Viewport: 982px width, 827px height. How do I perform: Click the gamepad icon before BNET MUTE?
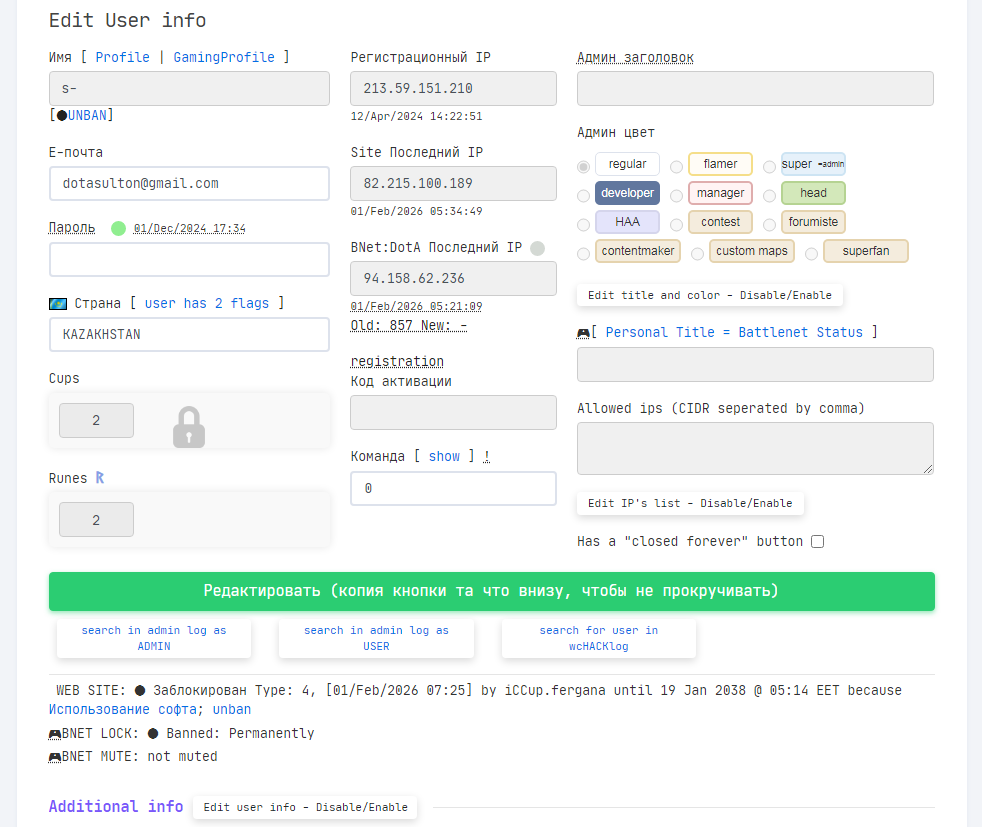pyautogui.click(x=55, y=757)
